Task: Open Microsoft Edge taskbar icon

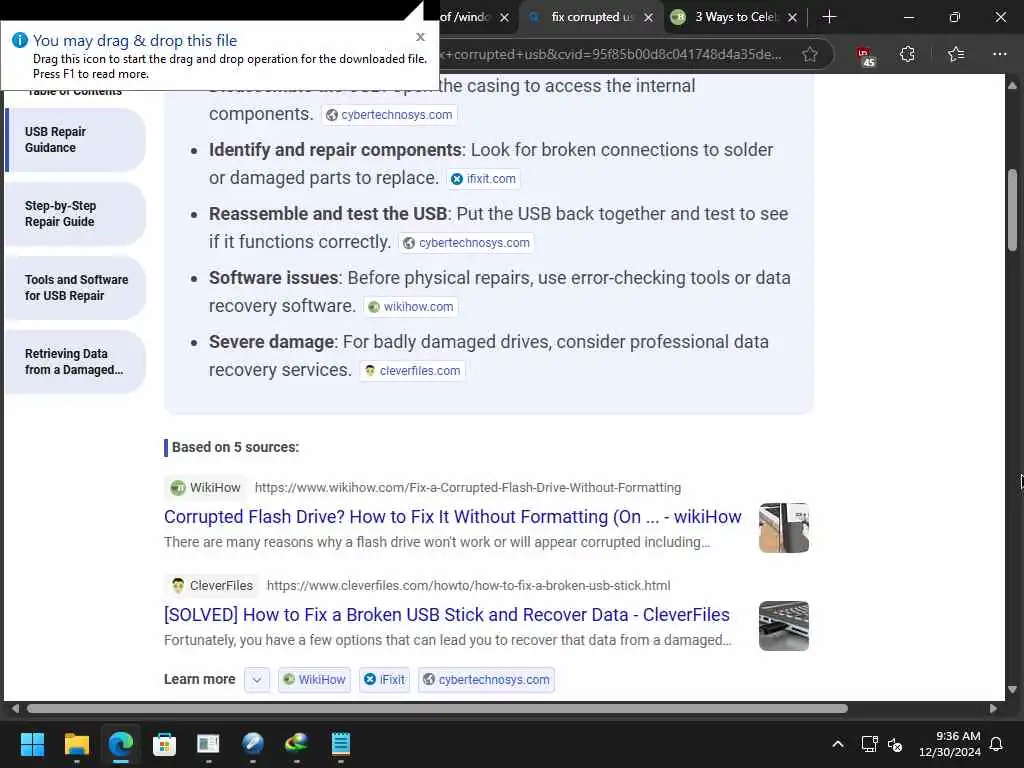Action: pos(121,744)
